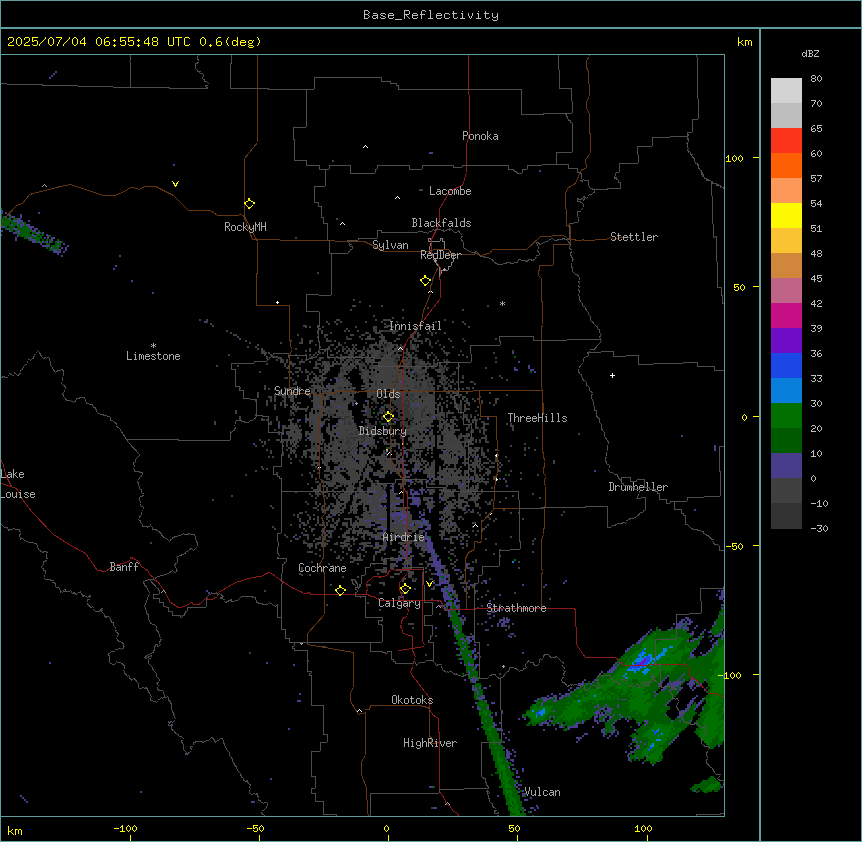Click the green radar streak near the northwest map edge
The image size is (862, 842).
[x=33, y=234]
